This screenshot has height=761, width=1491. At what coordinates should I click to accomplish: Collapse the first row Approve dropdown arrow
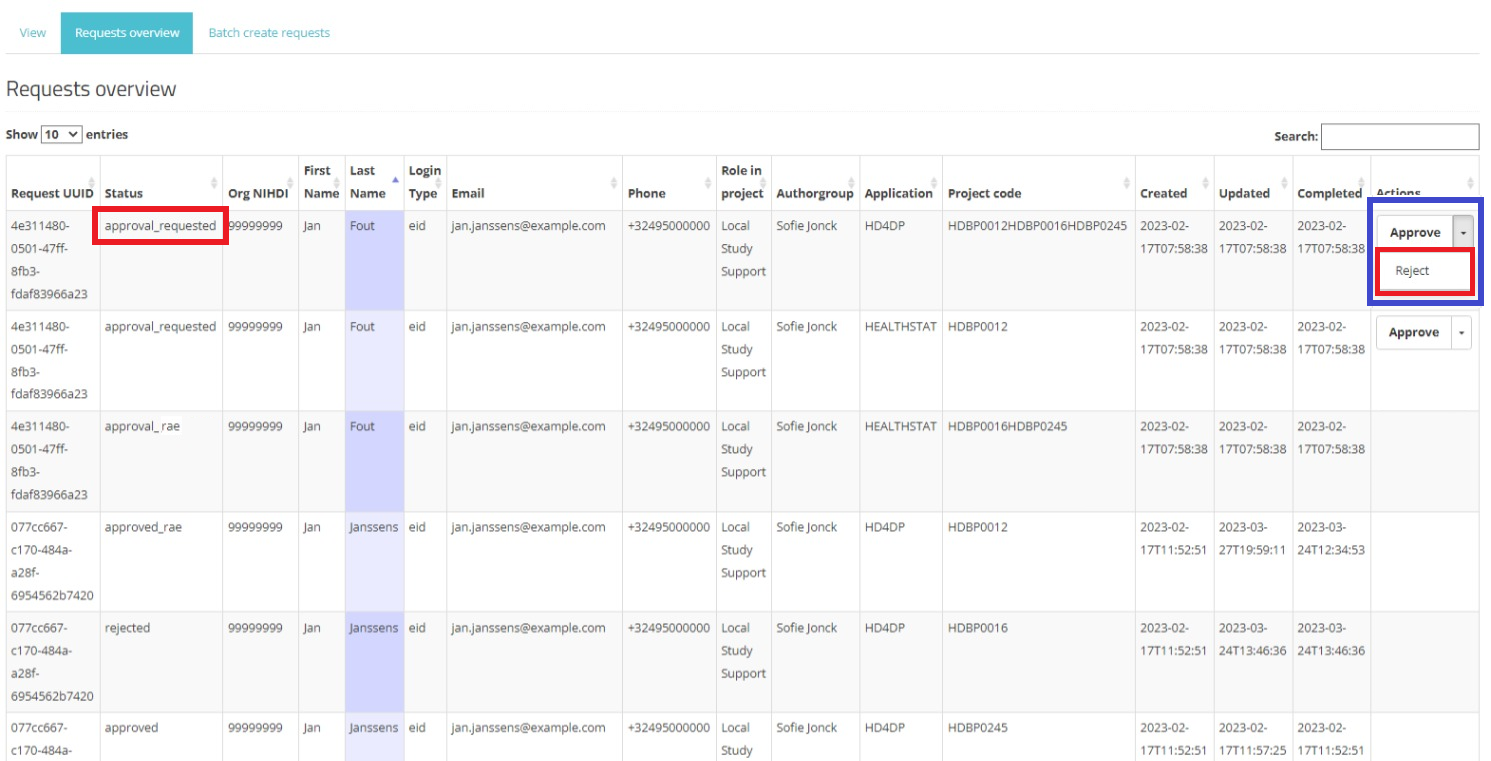click(1462, 232)
